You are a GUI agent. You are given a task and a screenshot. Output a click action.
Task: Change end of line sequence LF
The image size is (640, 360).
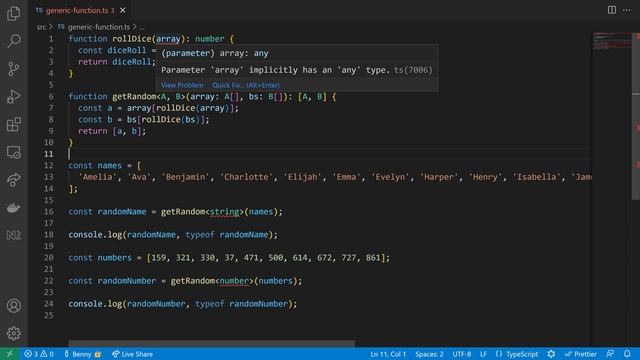(483, 354)
